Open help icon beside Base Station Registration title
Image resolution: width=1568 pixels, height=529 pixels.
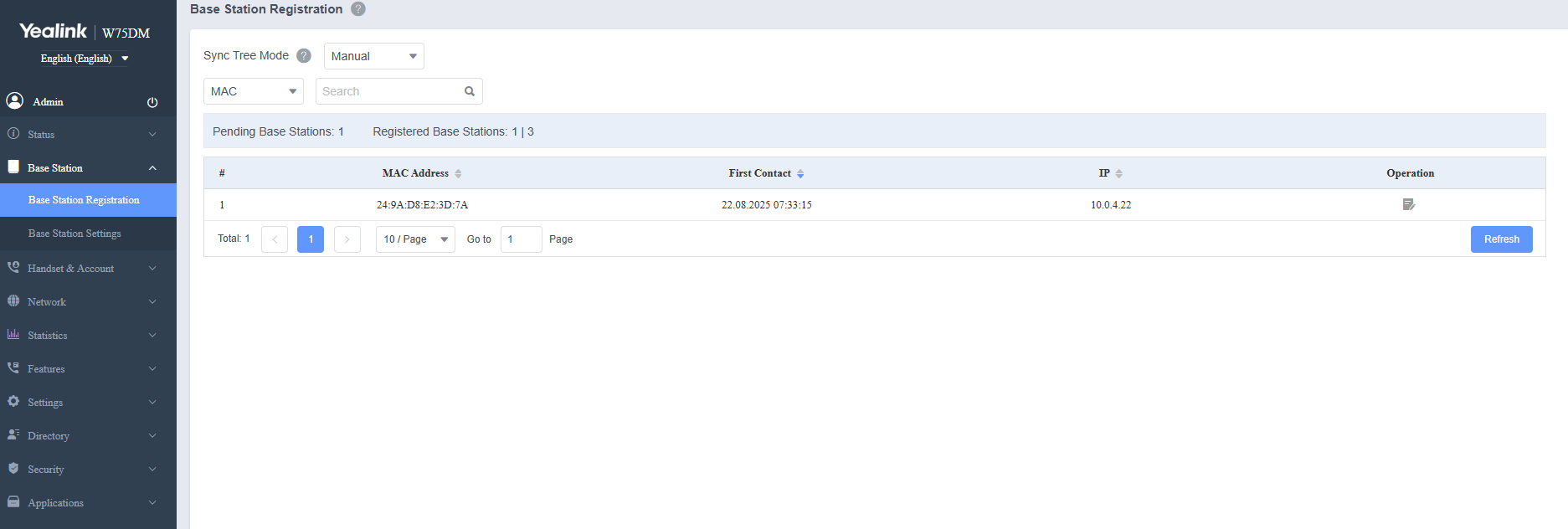pyautogui.click(x=358, y=9)
